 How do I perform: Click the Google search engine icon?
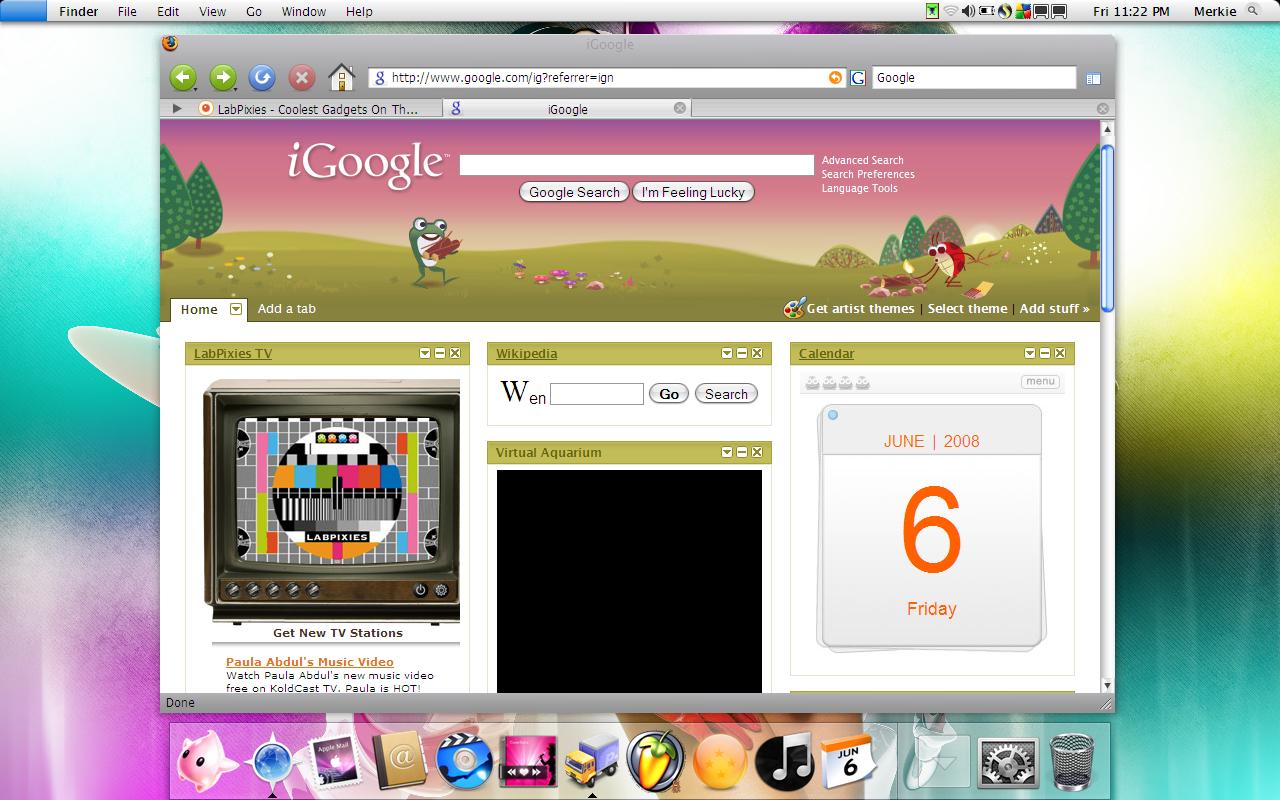point(857,77)
